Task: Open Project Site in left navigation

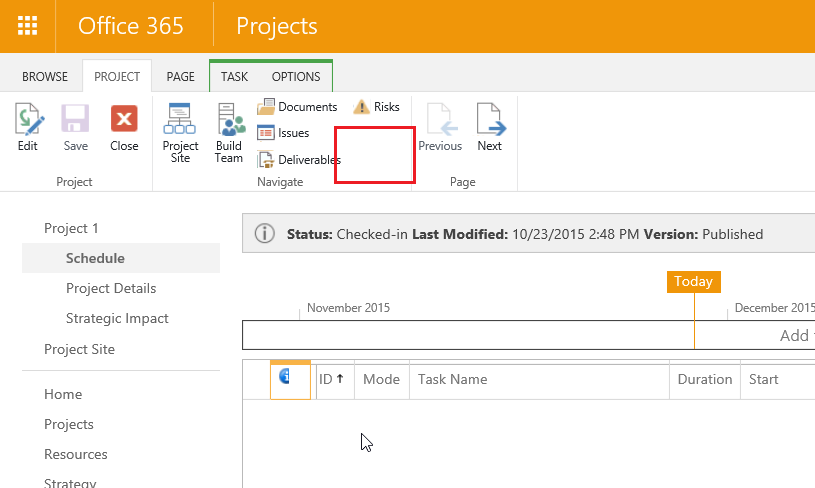Action: (x=80, y=349)
